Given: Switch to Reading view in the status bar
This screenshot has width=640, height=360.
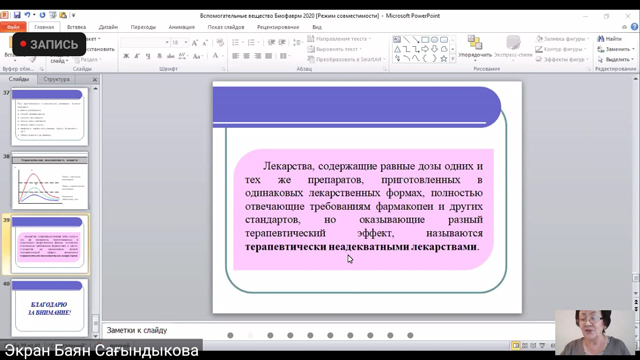Looking at the screenshot, I should (x=533, y=346).
